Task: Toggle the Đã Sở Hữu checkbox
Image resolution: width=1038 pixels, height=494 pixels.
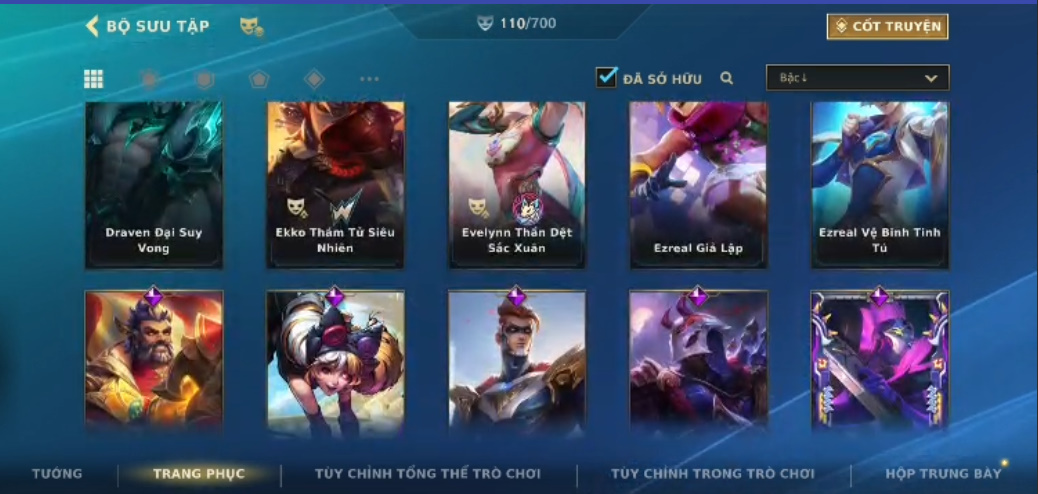Action: 606,77
